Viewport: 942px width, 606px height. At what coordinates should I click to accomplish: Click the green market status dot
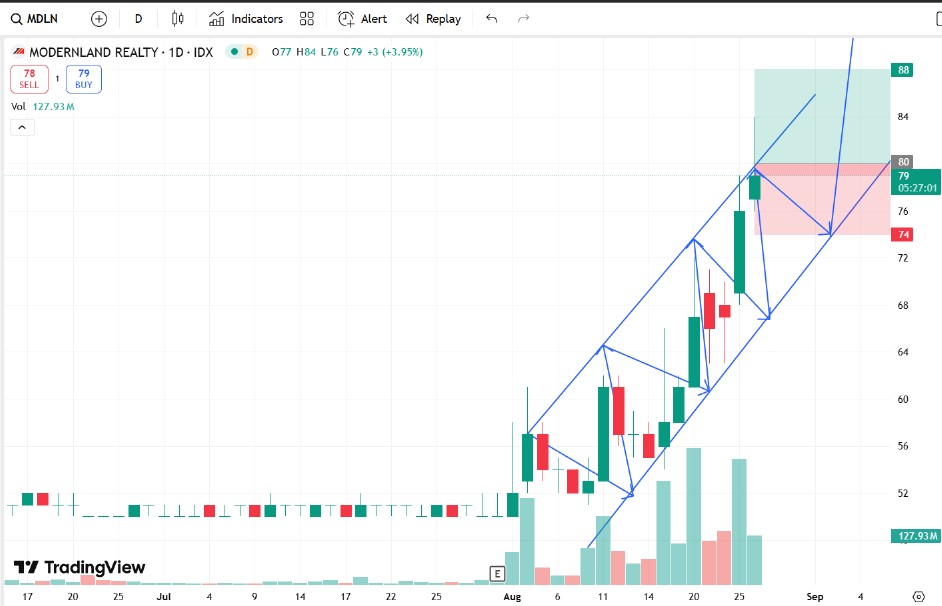pyautogui.click(x=234, y=52)
